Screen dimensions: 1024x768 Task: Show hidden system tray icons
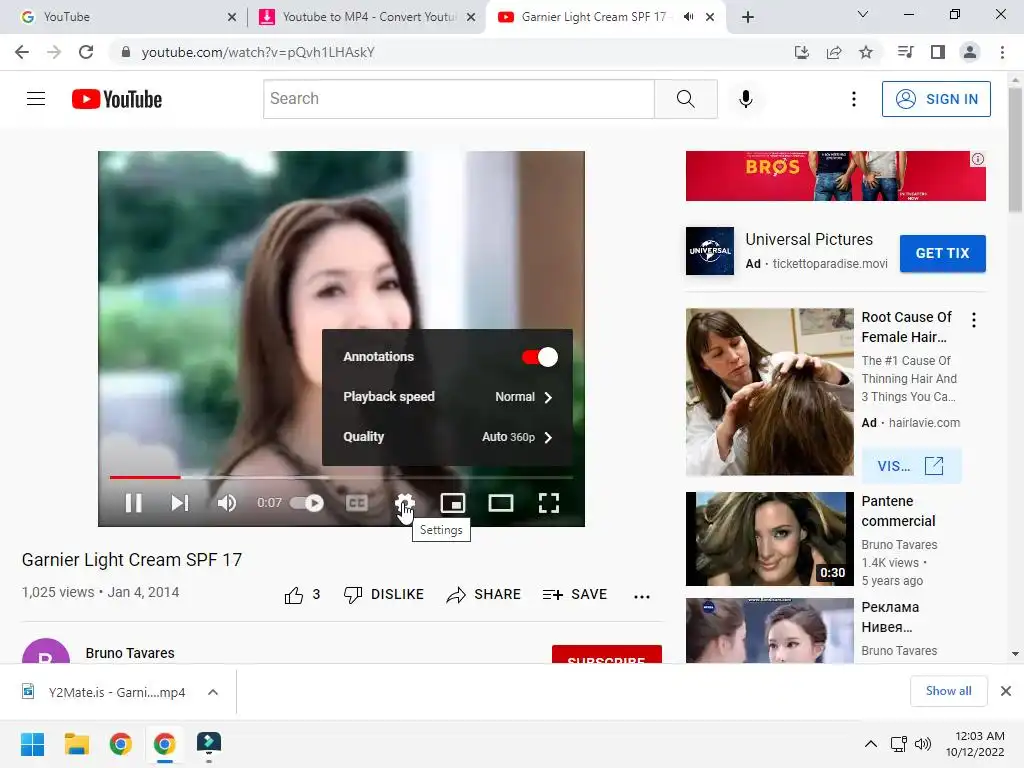coord(871,744)
